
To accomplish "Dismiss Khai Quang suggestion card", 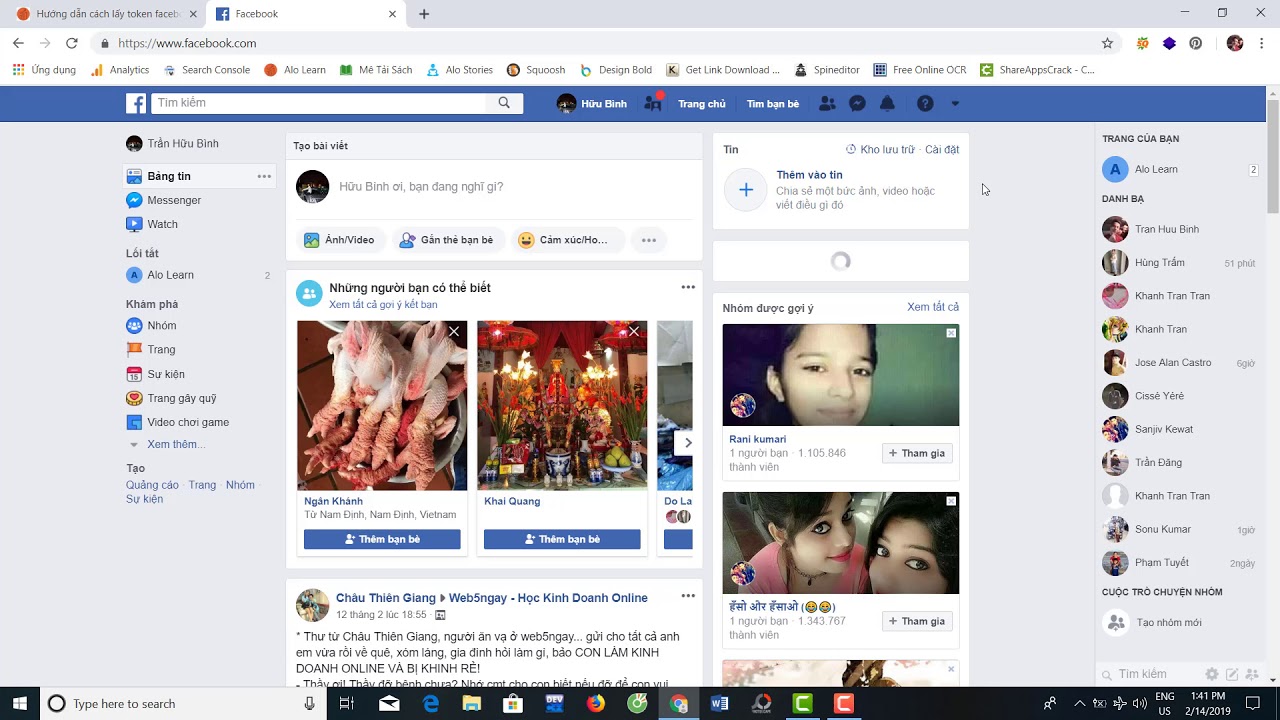I will tap(634, 332).
